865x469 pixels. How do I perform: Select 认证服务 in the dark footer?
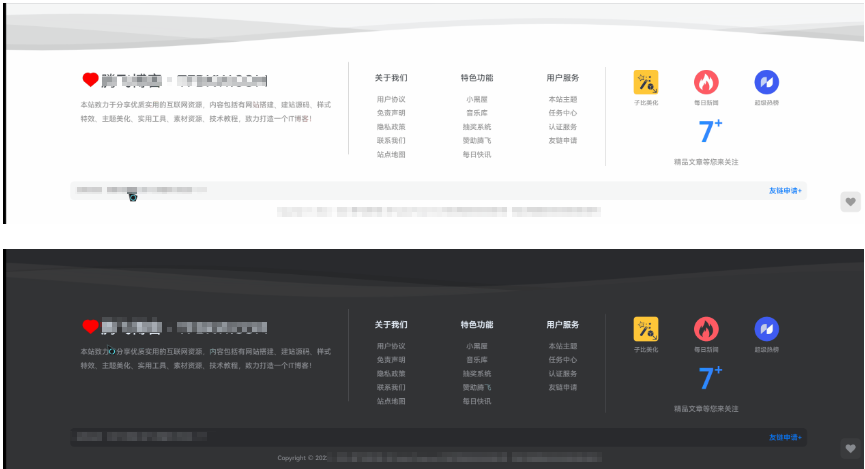click(563, 374)
